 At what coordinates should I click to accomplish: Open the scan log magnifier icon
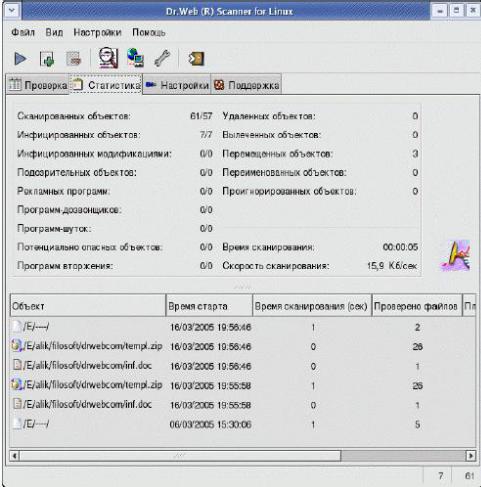[109, 58]
